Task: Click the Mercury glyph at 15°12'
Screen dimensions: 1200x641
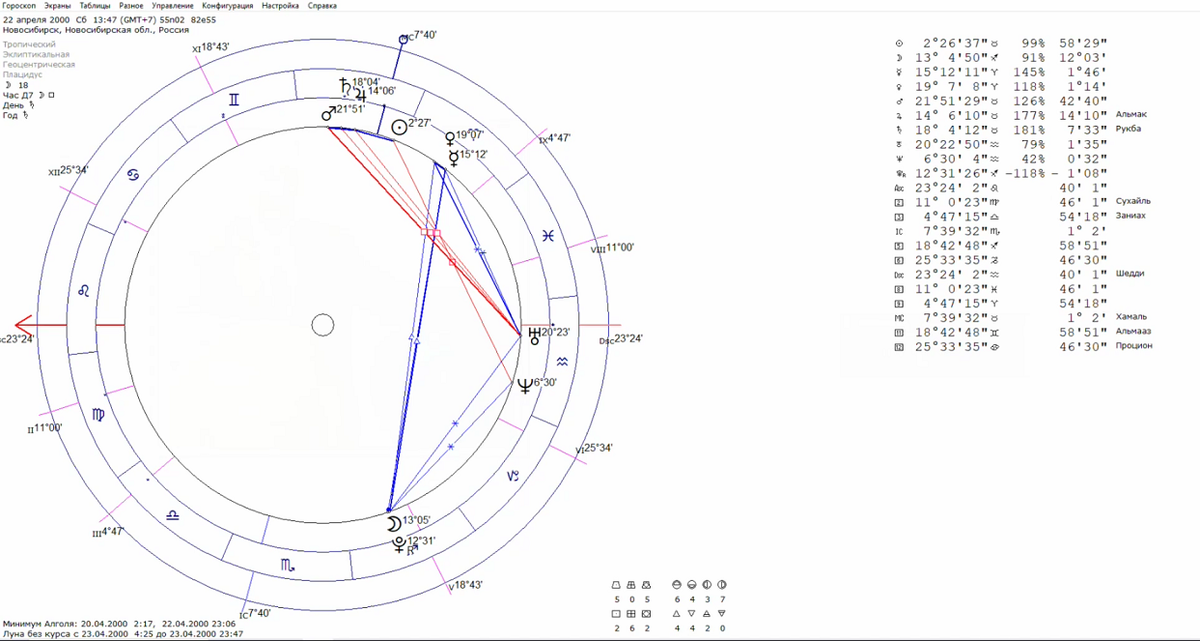Action: [x=455, y=157]
